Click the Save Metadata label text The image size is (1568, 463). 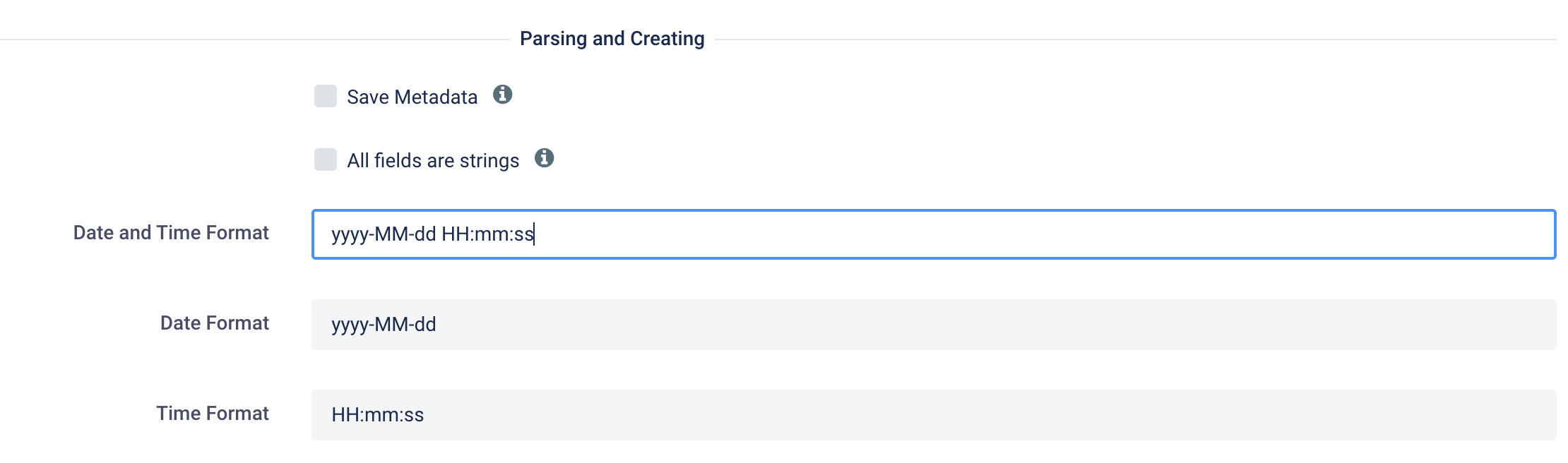(x=412, y=97)
